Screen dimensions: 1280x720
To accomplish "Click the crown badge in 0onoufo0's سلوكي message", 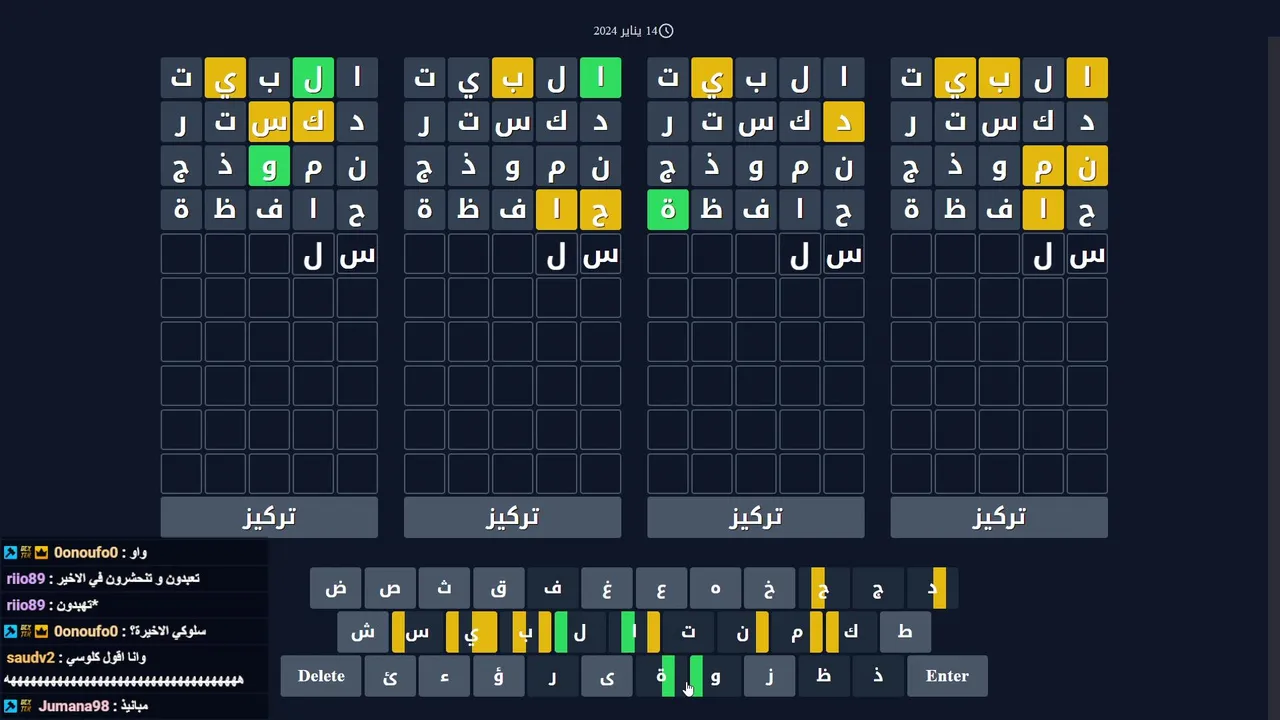I will coord(42,632).
